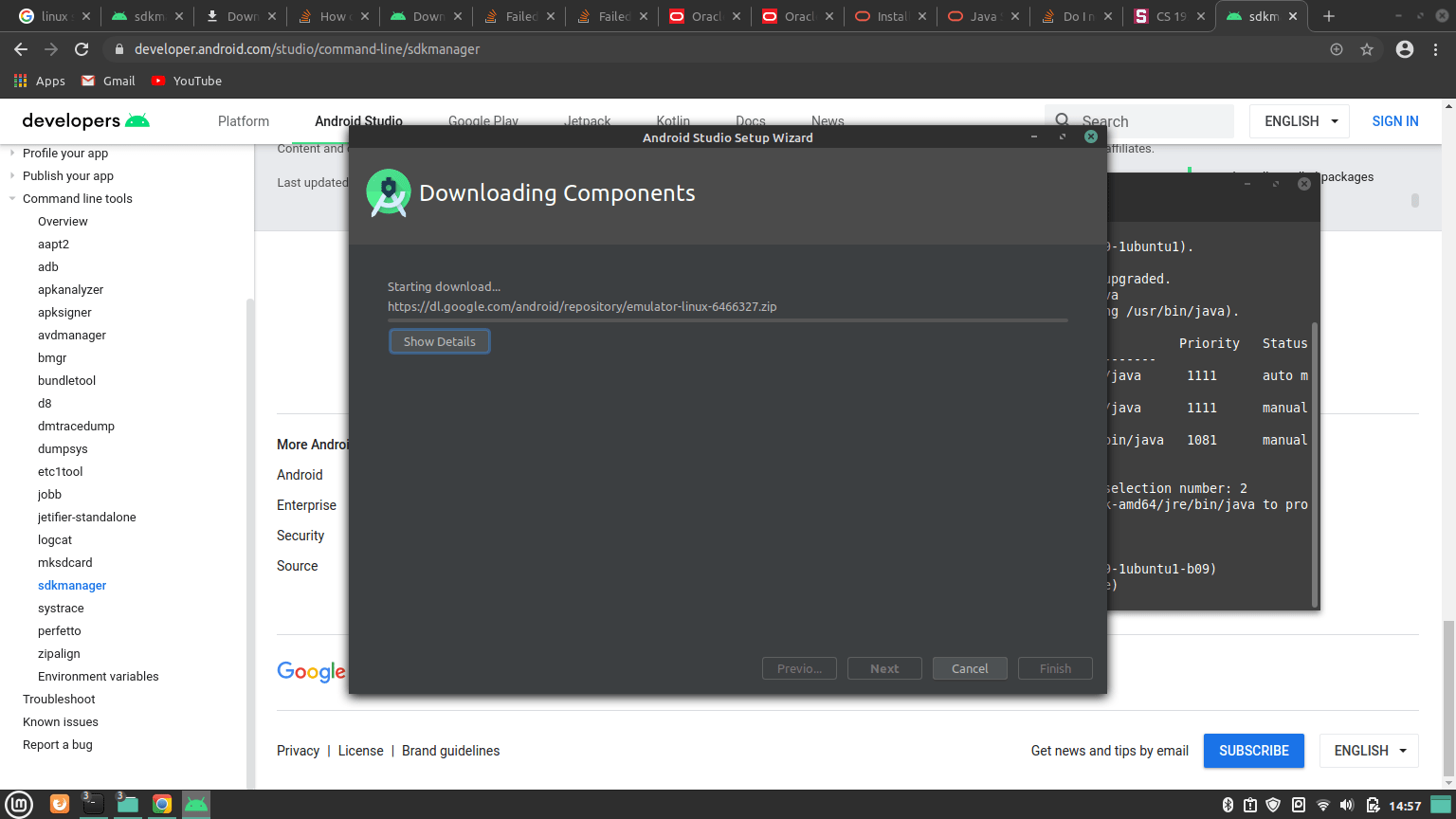Viewport: 1456px width, 819px height.
Task: Click the Android Studio taskbar icon
Action: click(196, 804)
